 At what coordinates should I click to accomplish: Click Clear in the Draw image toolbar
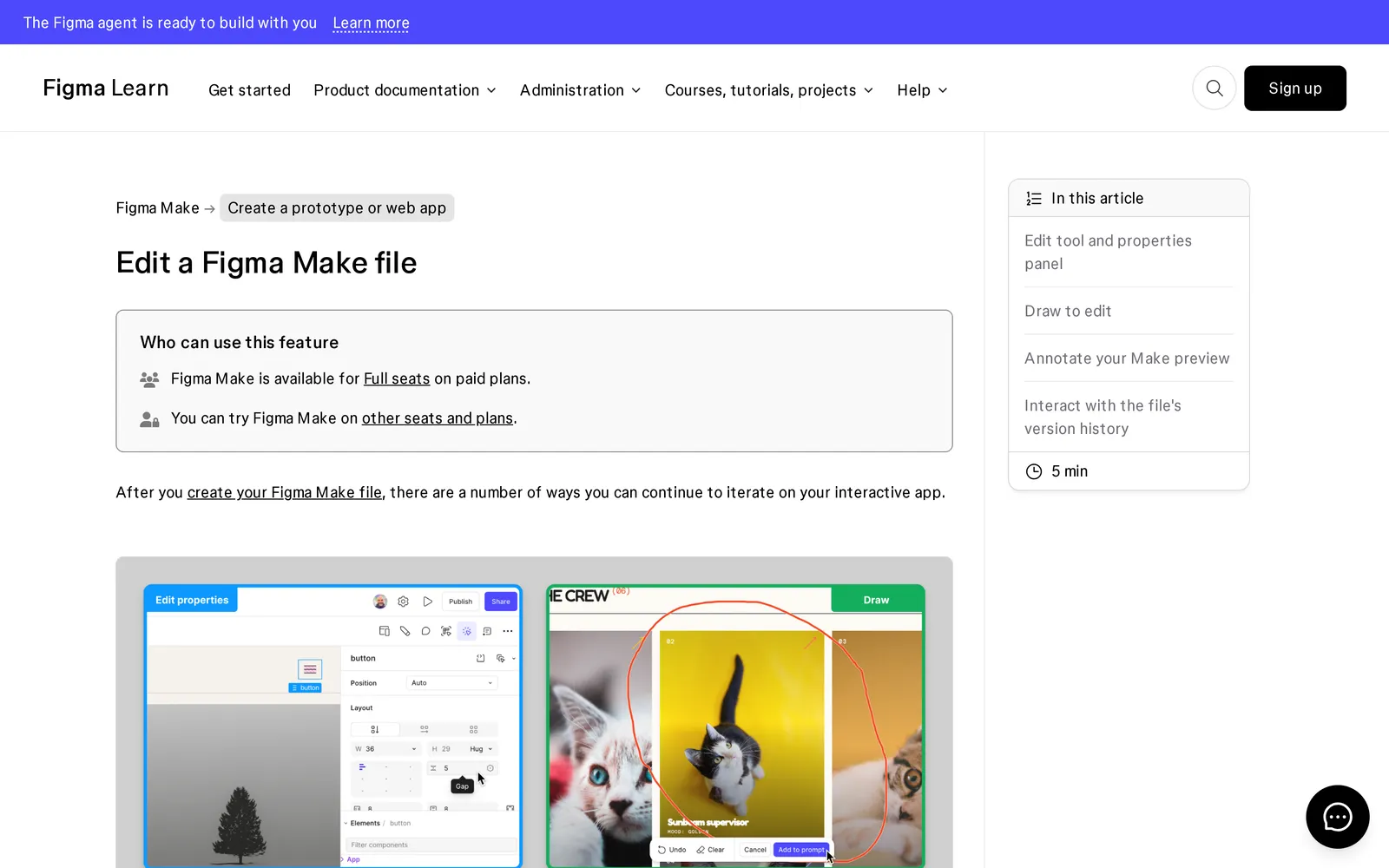[x=710, y=850]
